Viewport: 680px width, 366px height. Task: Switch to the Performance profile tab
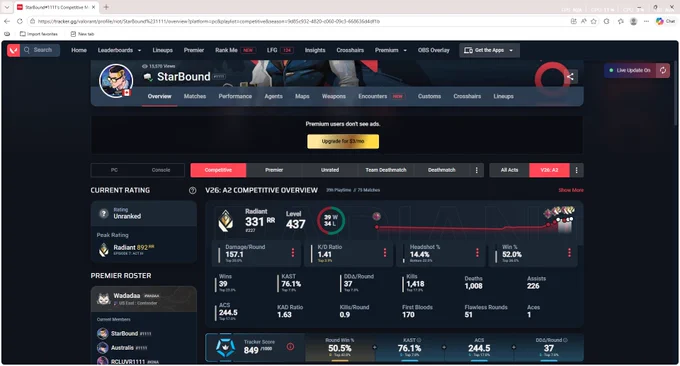click(235, 96)
